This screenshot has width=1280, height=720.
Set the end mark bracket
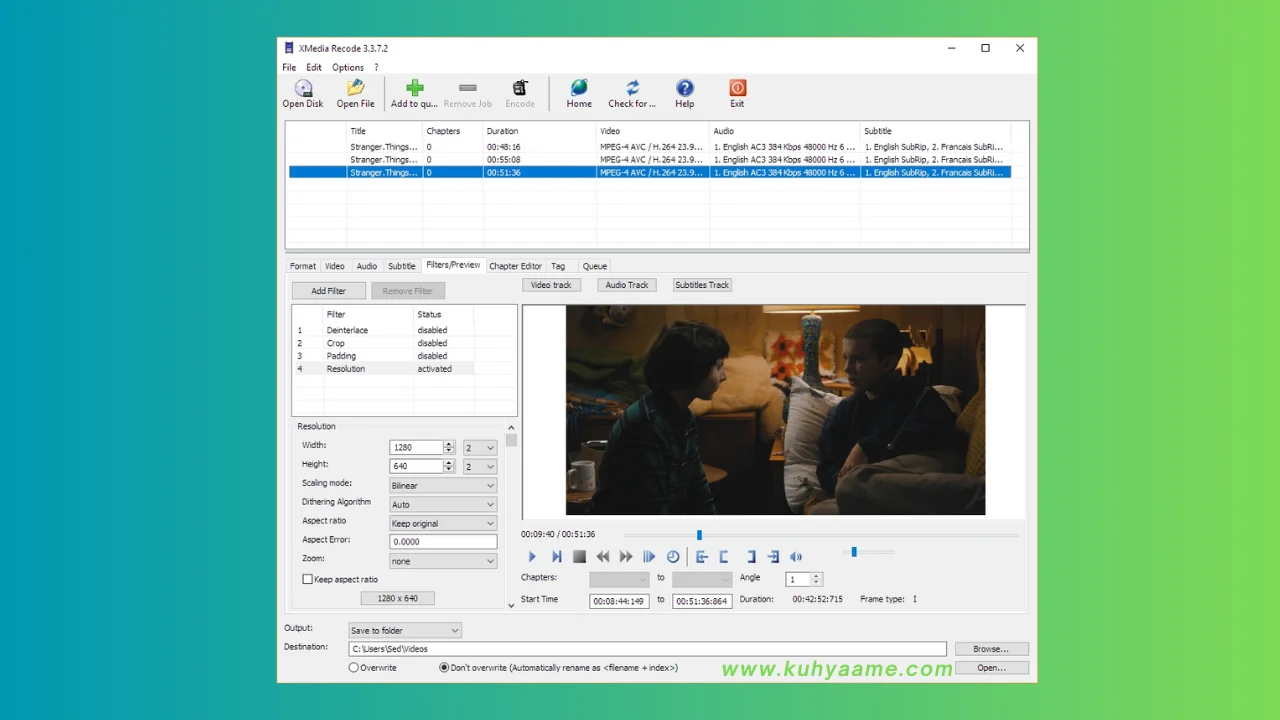pos(750,557)
